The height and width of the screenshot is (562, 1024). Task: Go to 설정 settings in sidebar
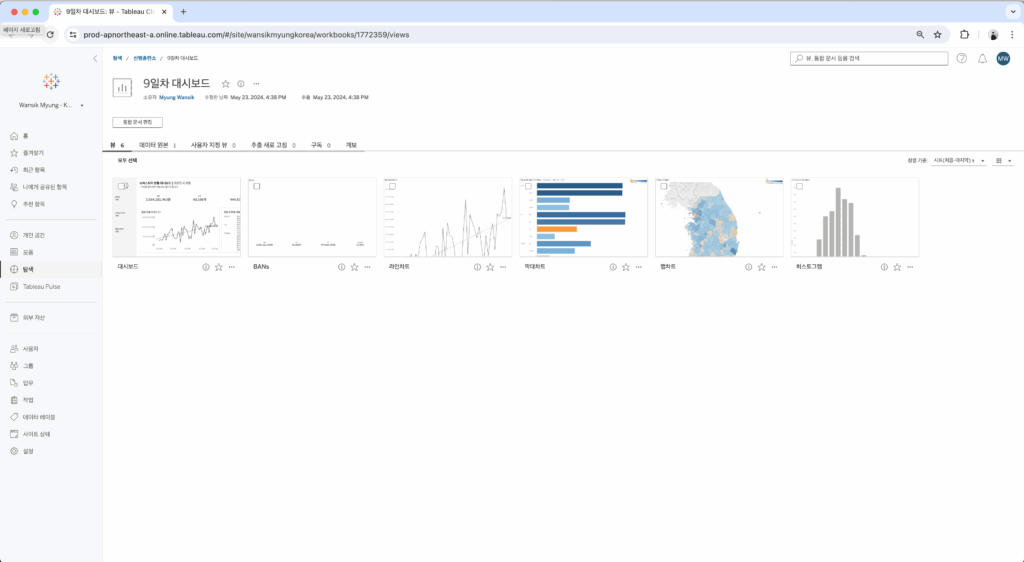click(x=28, y=451)
